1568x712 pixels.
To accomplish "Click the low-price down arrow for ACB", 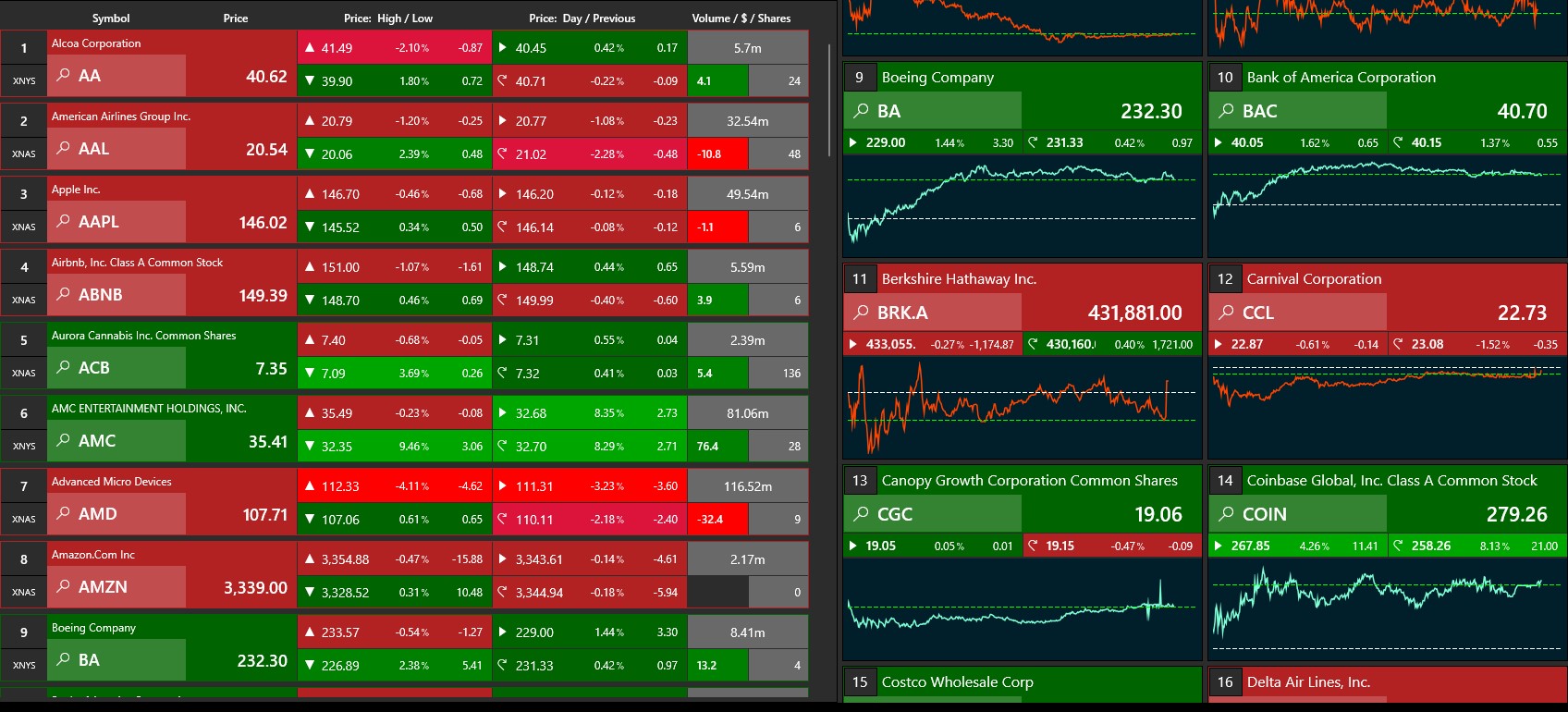I will [310, 374].
